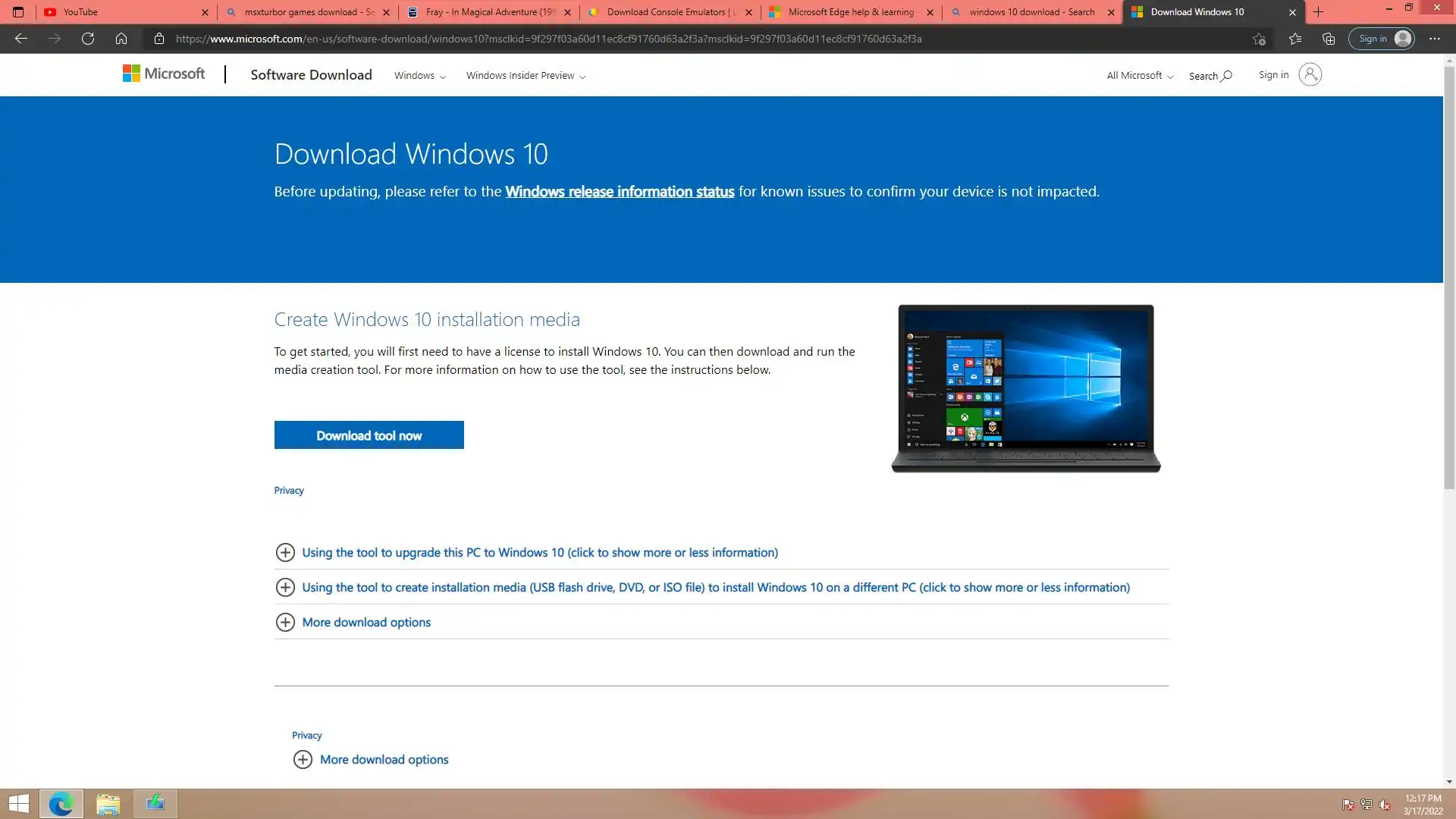1456x819 pixels.
Task: Click the tab actions icon top-left
Action: [18, 12]
